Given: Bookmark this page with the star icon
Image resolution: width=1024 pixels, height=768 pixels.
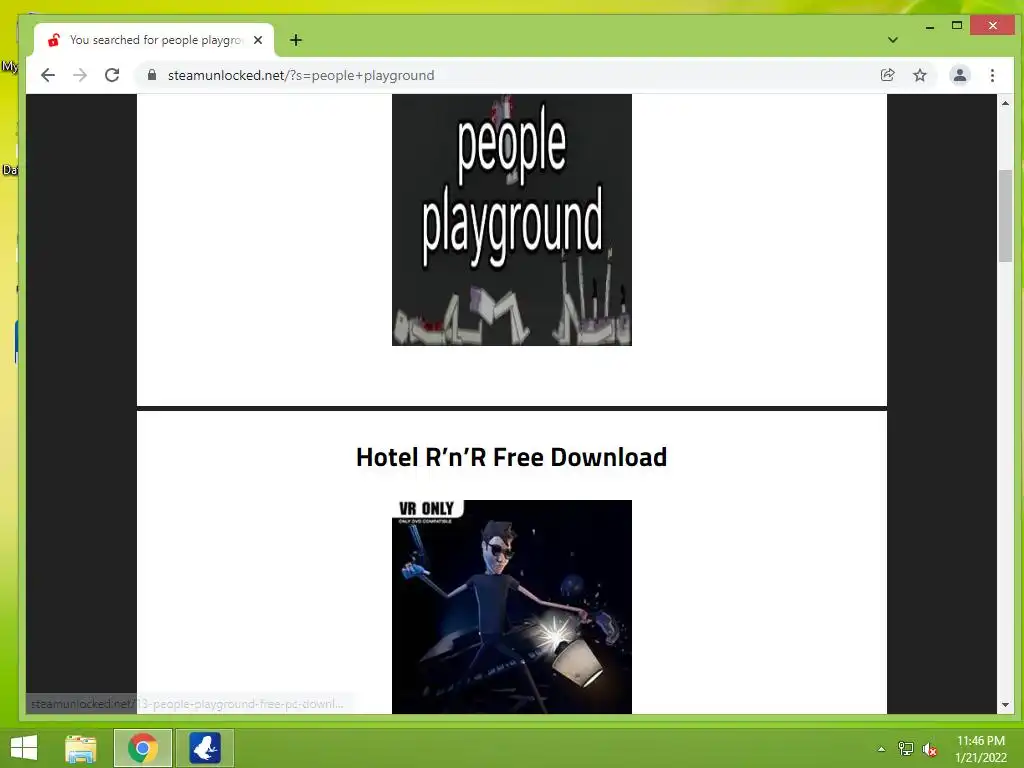Looking at the screenshot, I should point(920,75).
